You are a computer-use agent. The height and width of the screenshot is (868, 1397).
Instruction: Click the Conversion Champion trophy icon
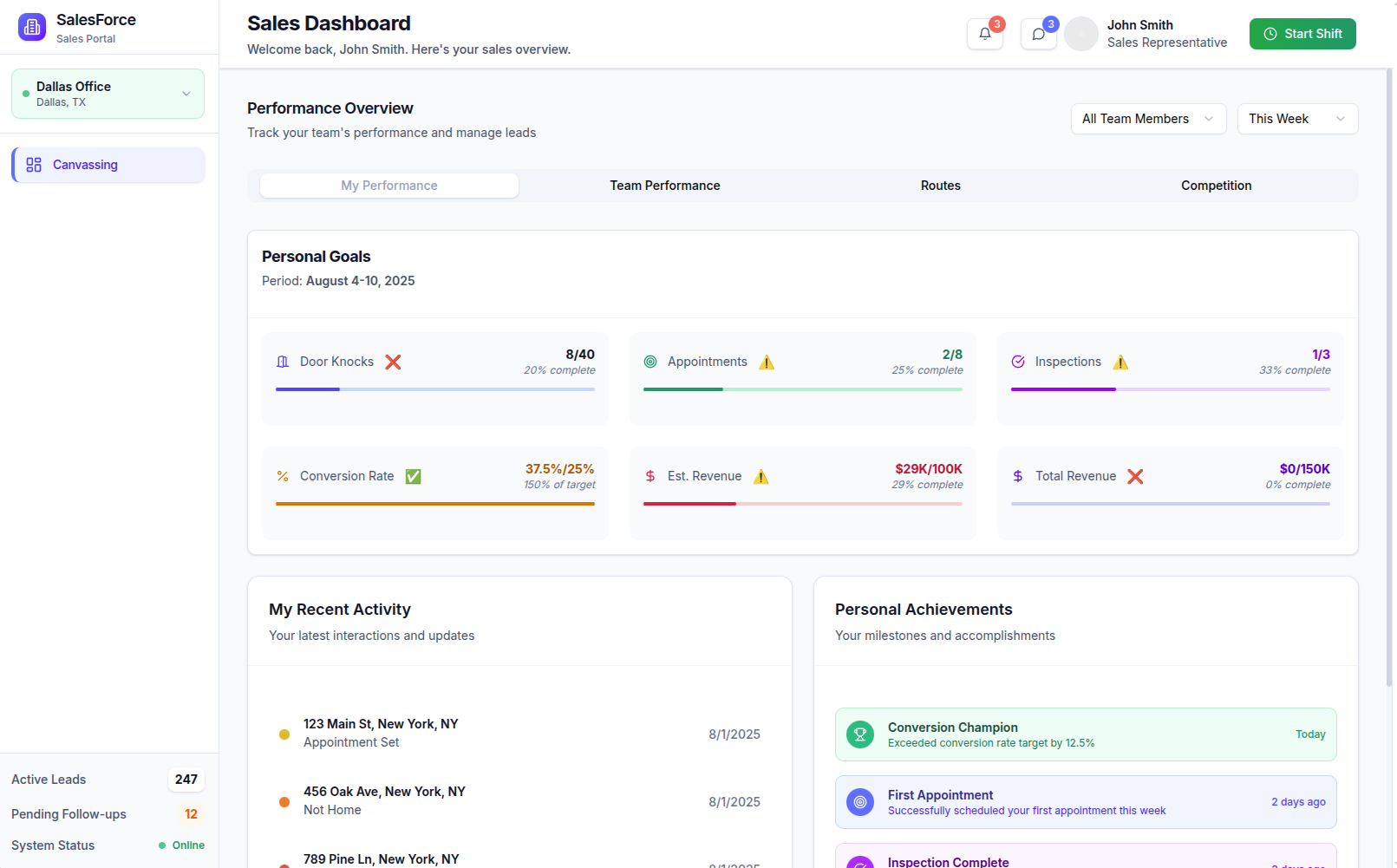click(x=859, y=734)
